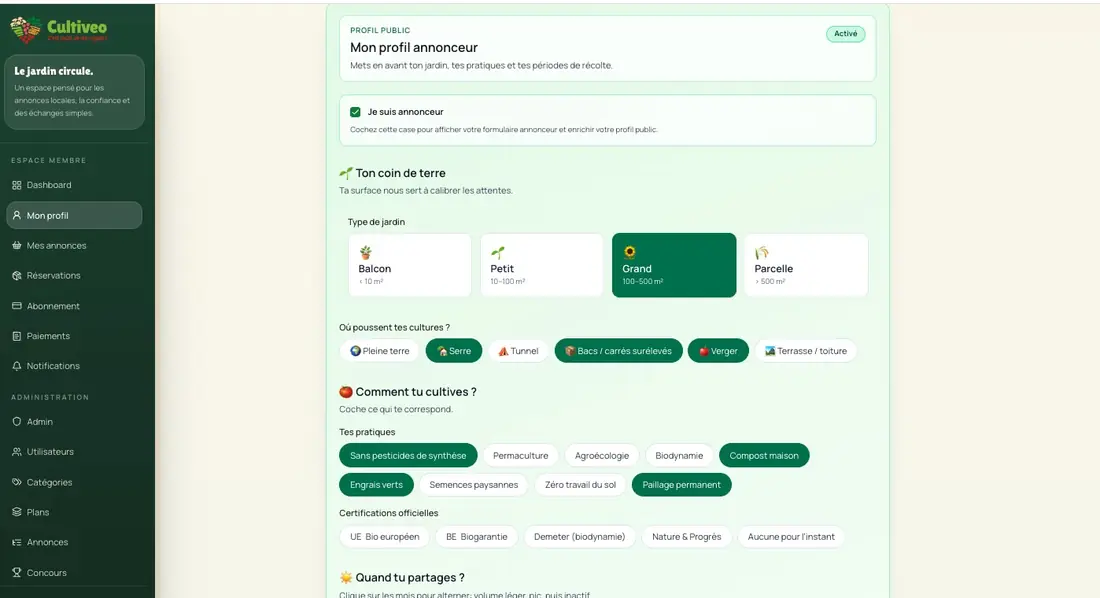Click the Quand tu partages ? heading

(410, 578)
